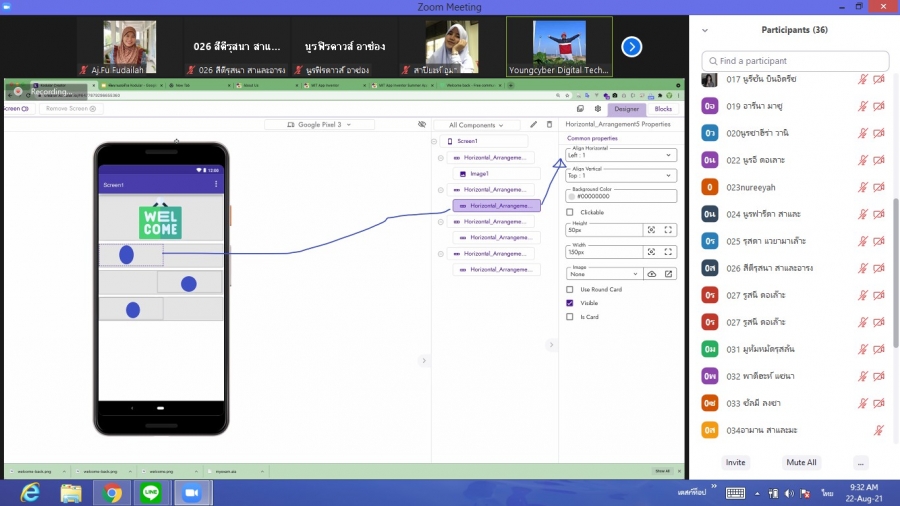Show next page of video thumbnails

(631, 47)
